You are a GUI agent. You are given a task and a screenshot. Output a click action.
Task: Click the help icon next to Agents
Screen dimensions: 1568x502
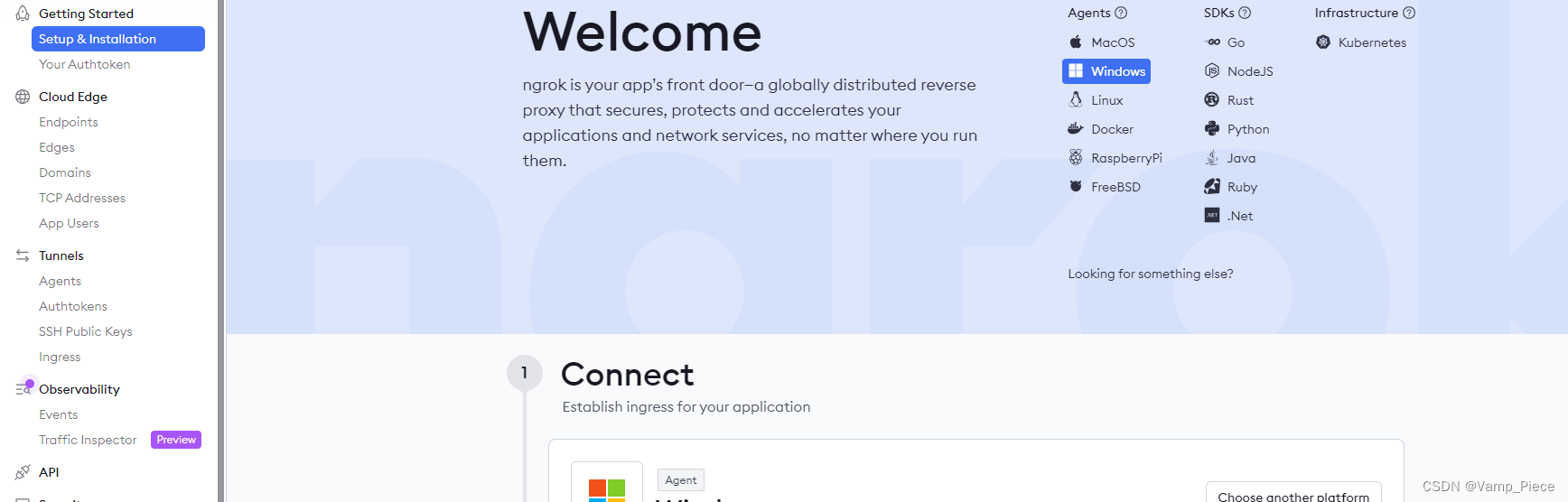[1121, 13]
